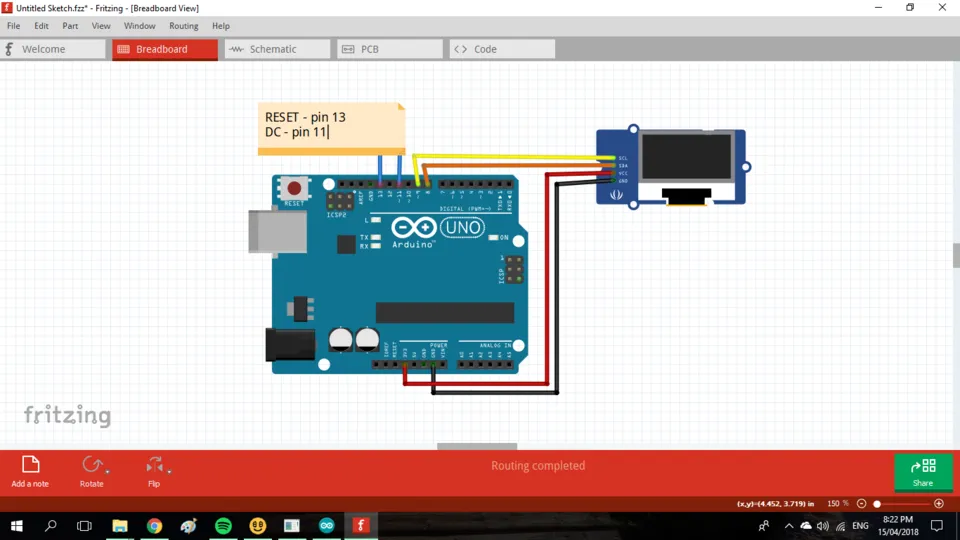Click the horizontal canvas scrollbar

point(477,446)
